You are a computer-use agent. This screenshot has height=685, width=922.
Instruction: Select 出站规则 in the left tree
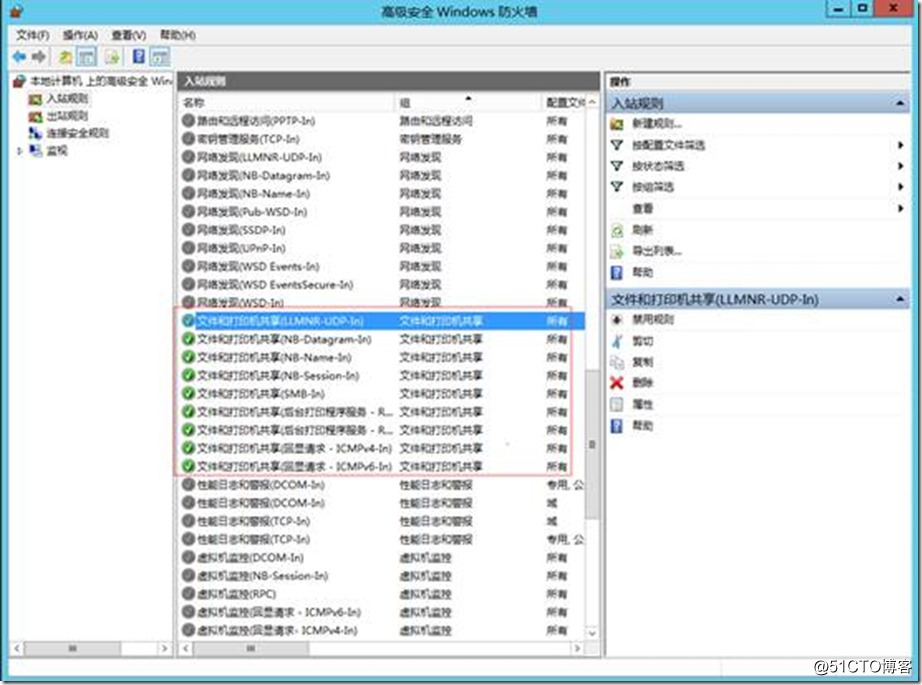click(67, 116)
